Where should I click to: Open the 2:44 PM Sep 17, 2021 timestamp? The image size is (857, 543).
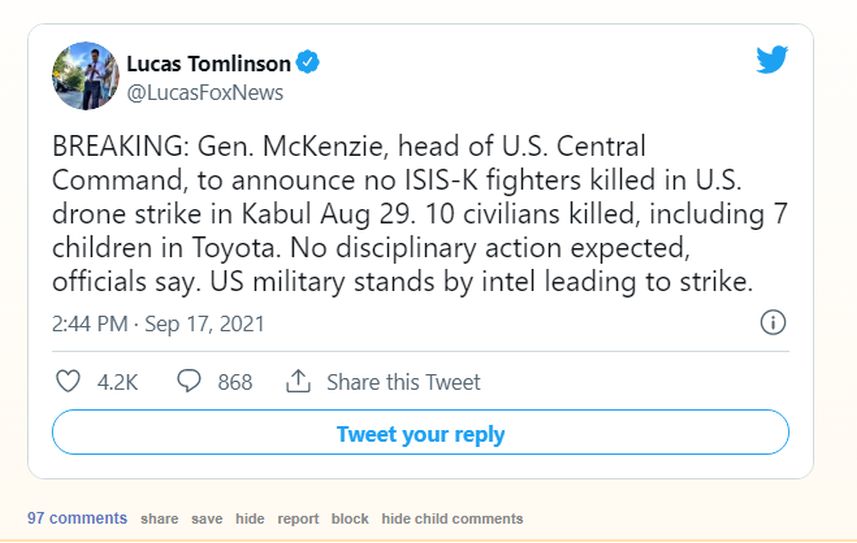tap(158, 324)
